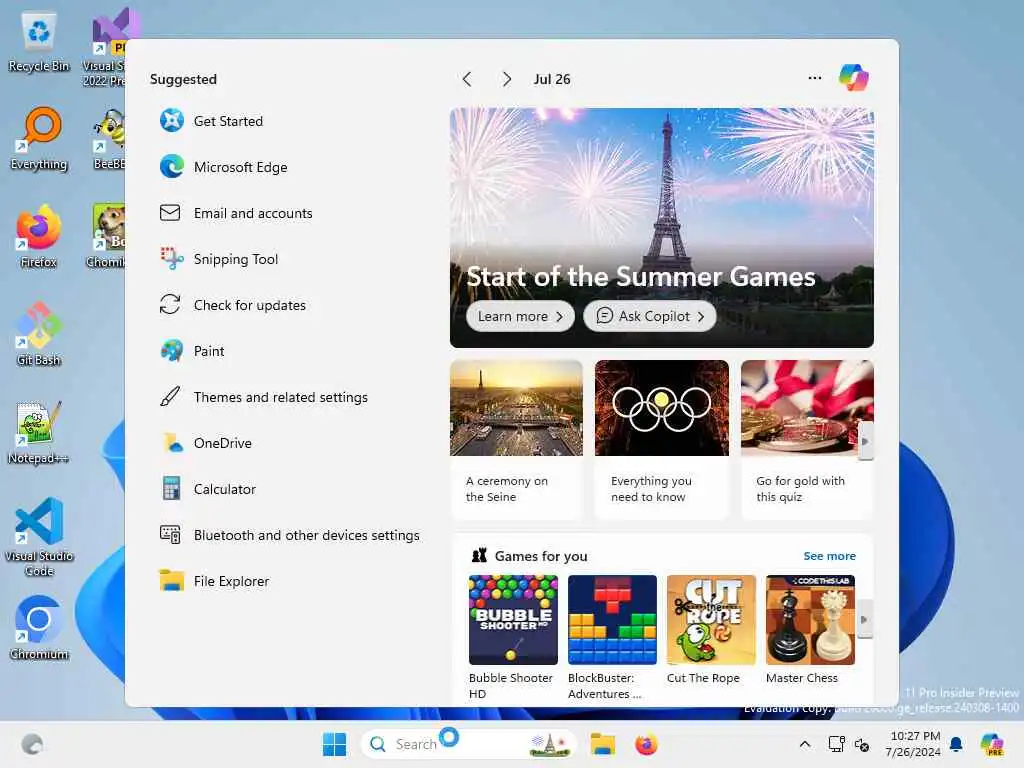The width and height of the screenshot is (1024, 768).
Task: Open File Explorer from taskbar
Action: pyautogui.click(x=602, y=744)
